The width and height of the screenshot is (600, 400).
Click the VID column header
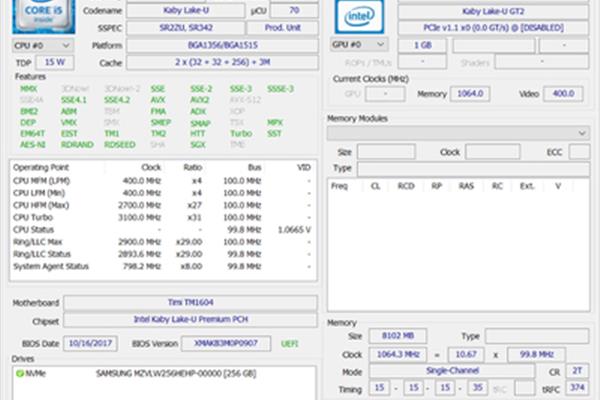coord(304,168)
